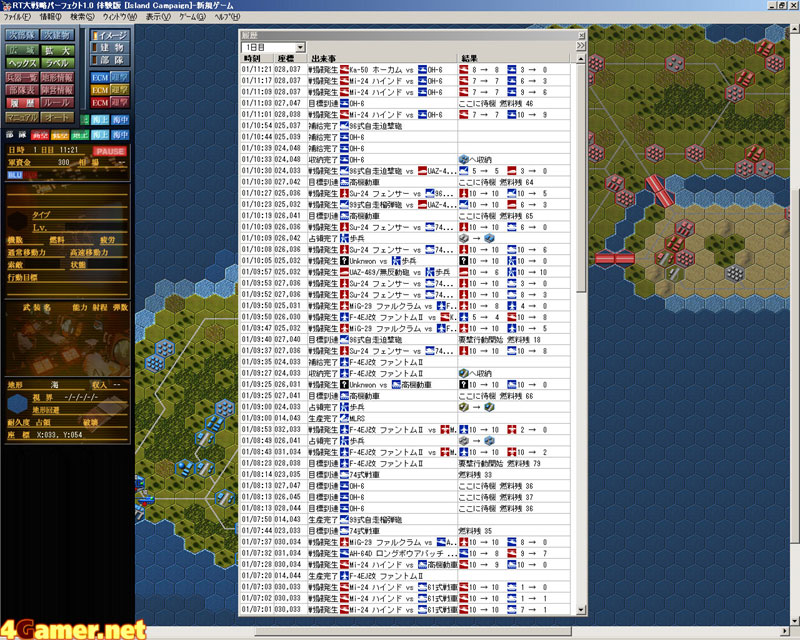The image size is (800, 640).
Task: Click the 出来事 column header
Action: point(382,58)
